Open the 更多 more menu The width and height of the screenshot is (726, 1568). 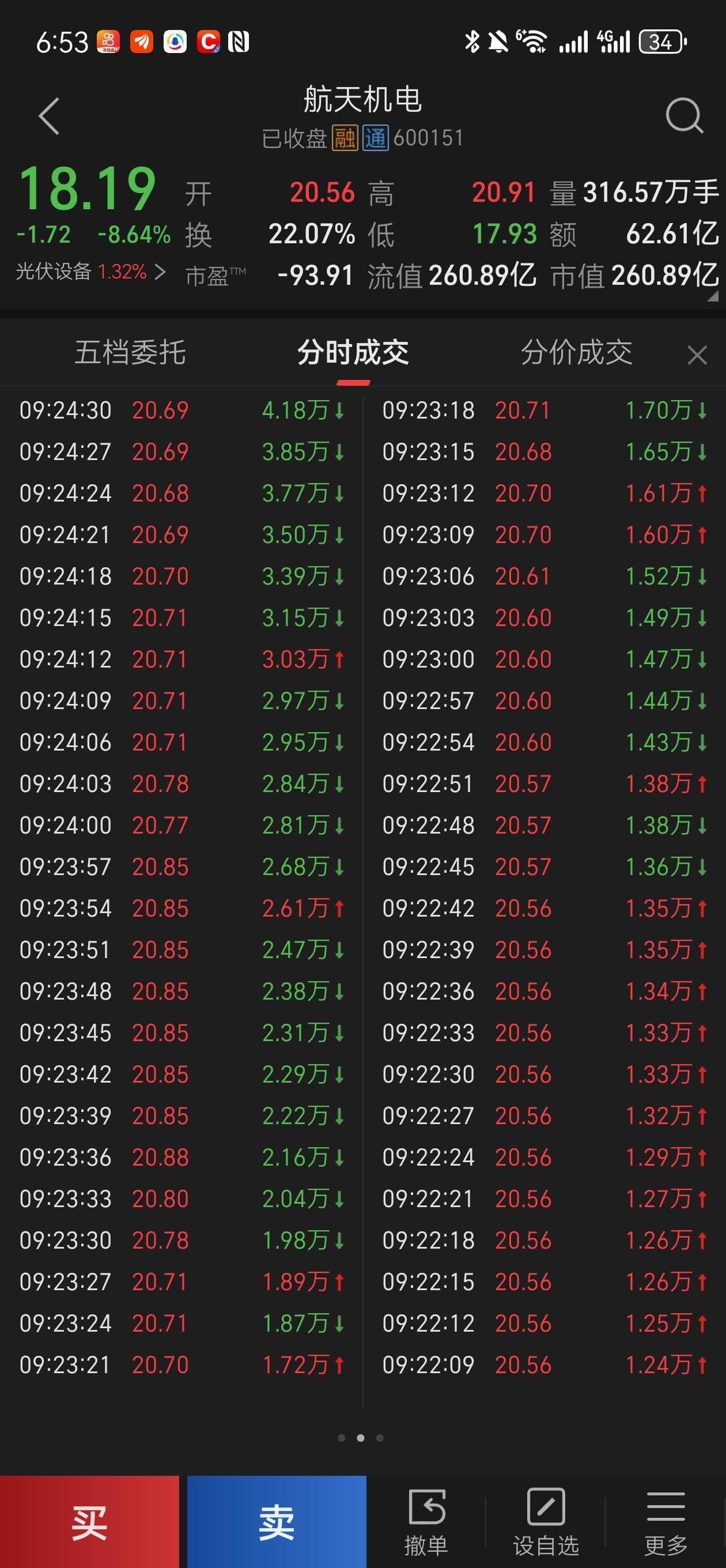click(x=665, y=1522)
